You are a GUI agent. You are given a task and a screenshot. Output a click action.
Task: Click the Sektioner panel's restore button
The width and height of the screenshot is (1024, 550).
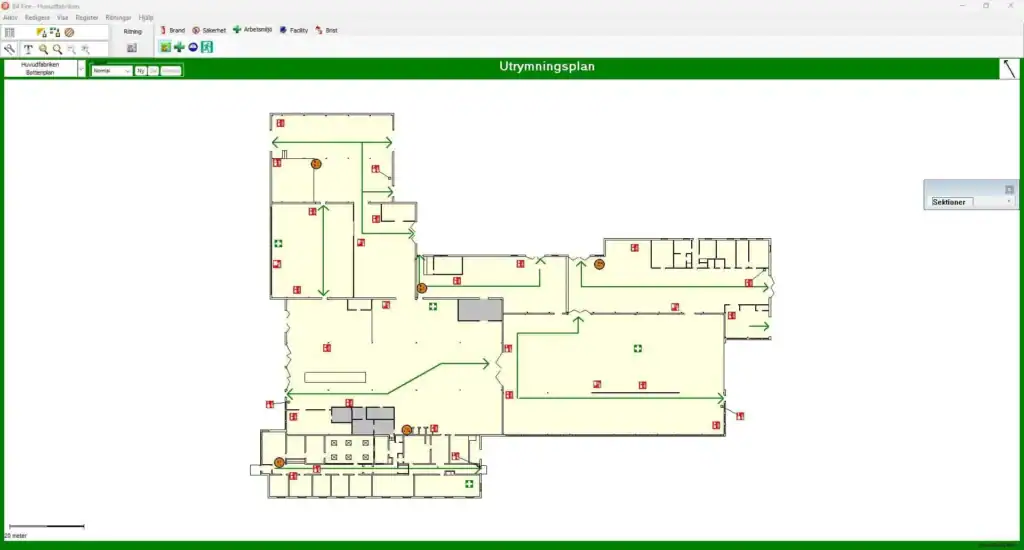pyautogui.click(x=1009, y=189)
